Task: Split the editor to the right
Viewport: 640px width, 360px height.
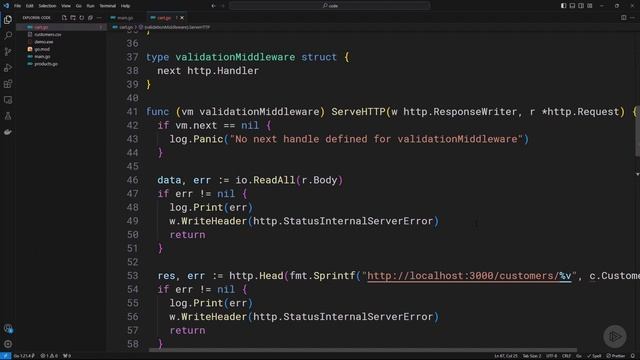Action: (x=623, y=18)
